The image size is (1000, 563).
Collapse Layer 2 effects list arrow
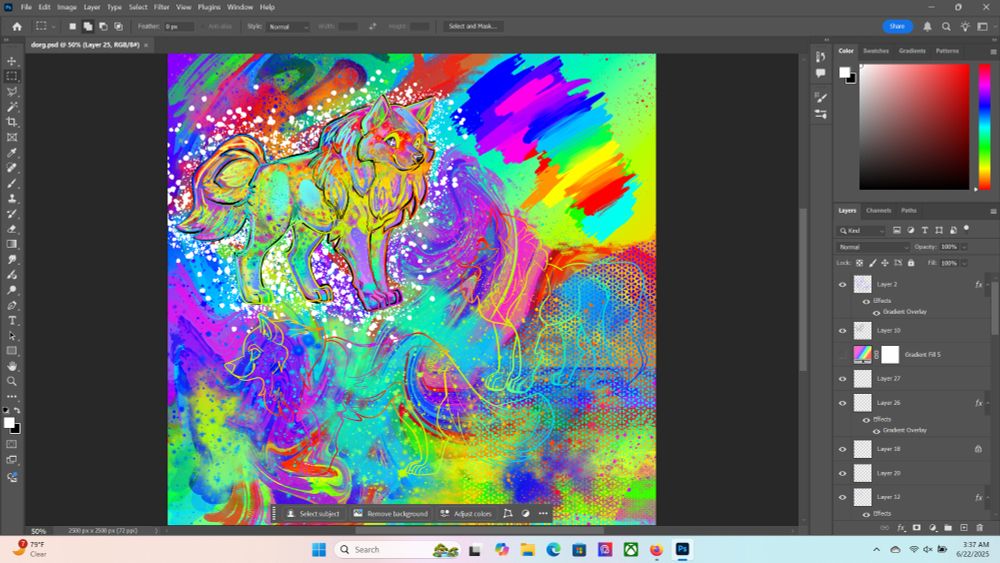988,285
